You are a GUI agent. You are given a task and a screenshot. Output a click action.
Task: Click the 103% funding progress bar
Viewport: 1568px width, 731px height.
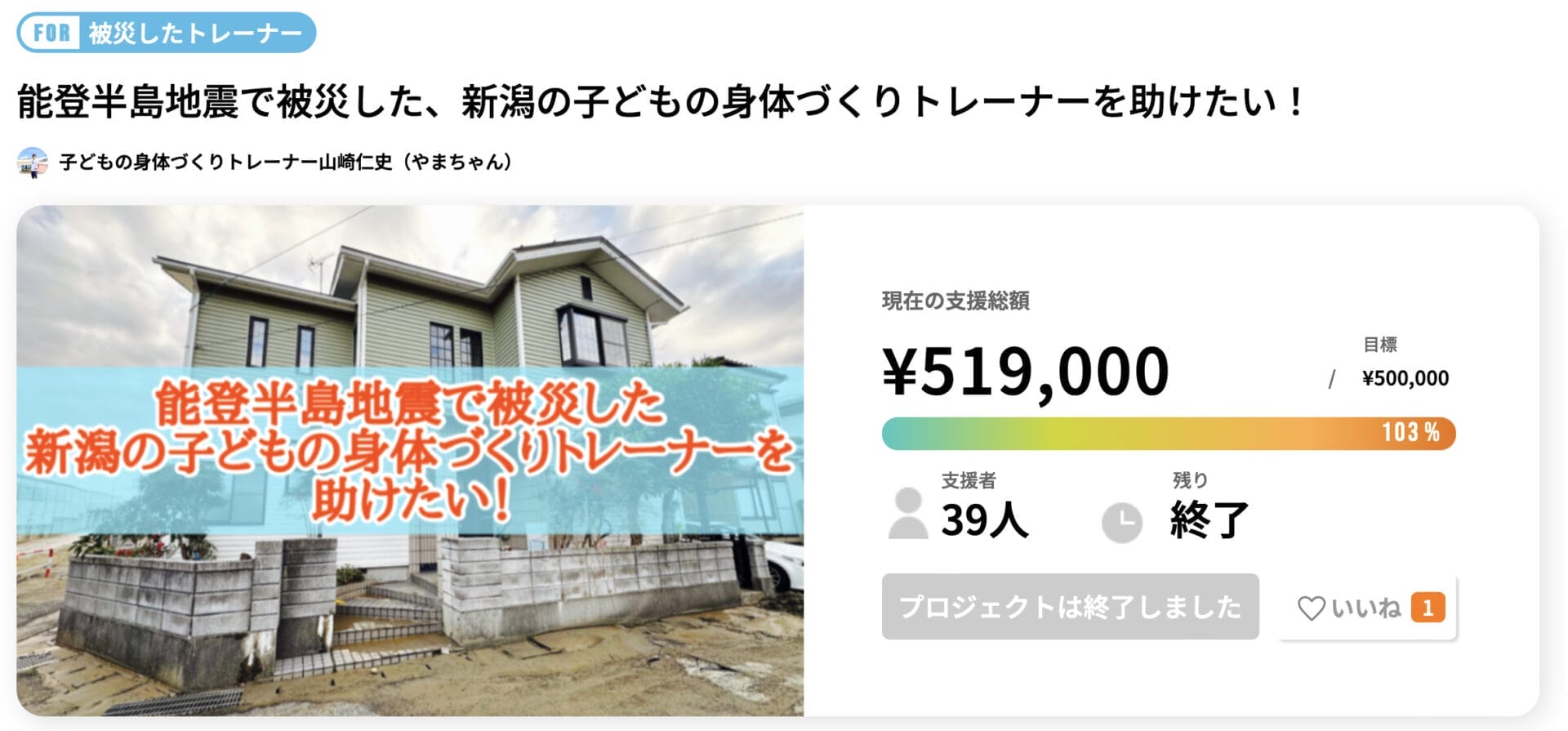click(1168, 434)
